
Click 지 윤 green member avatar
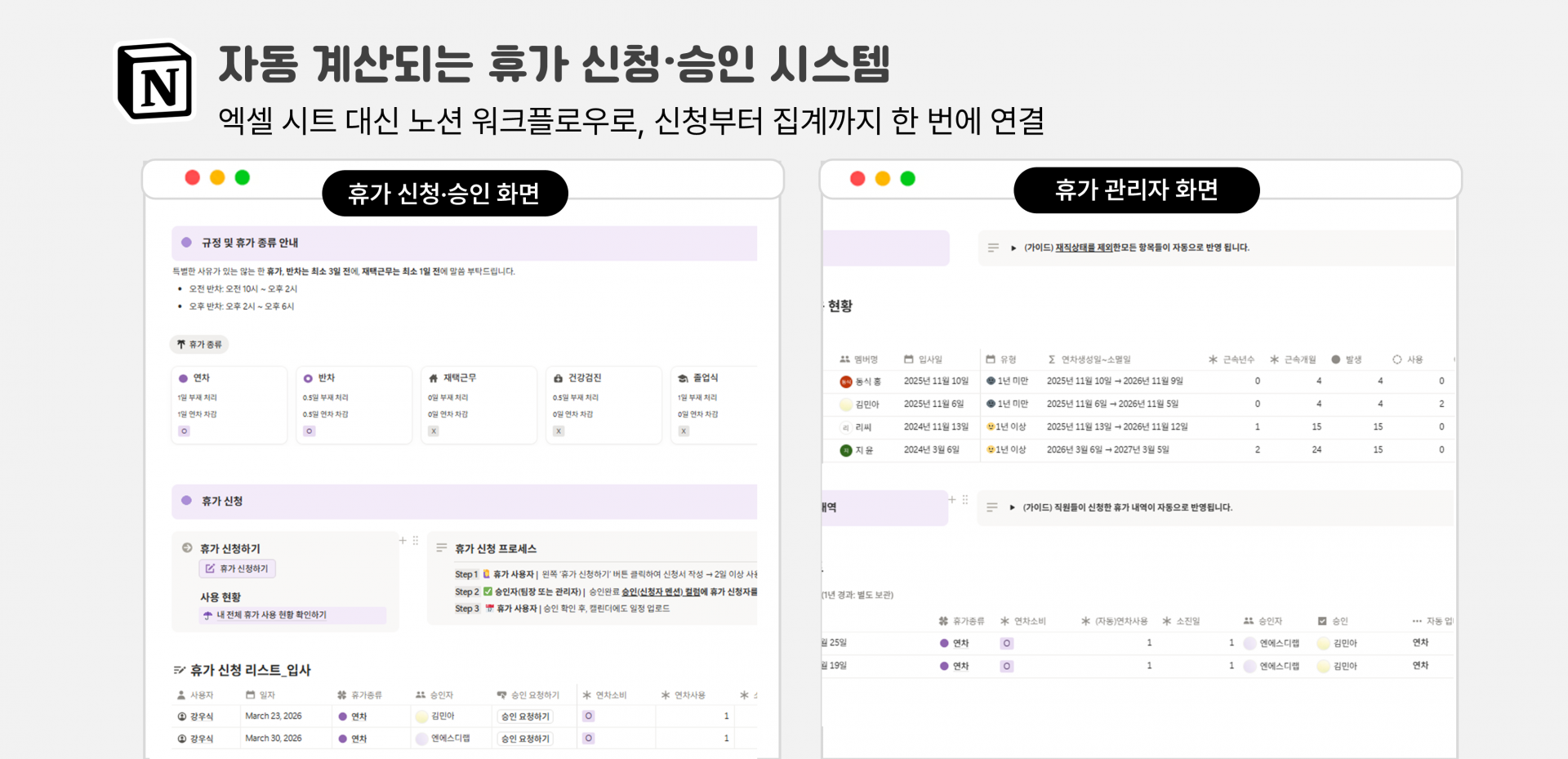tap(846, 450)
